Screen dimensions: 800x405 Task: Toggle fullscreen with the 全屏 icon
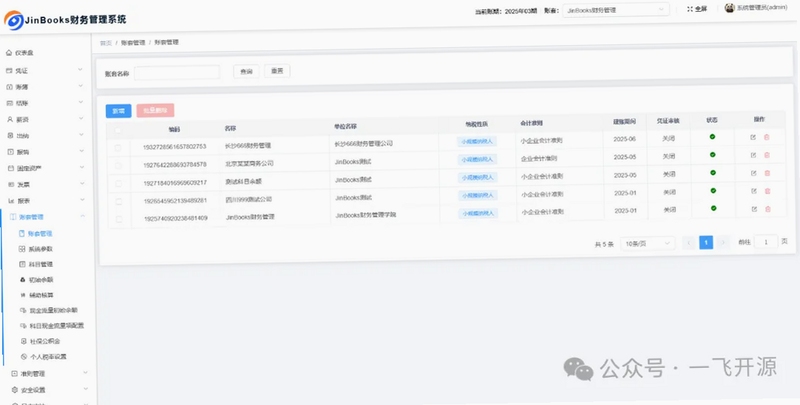click(697, 9)
